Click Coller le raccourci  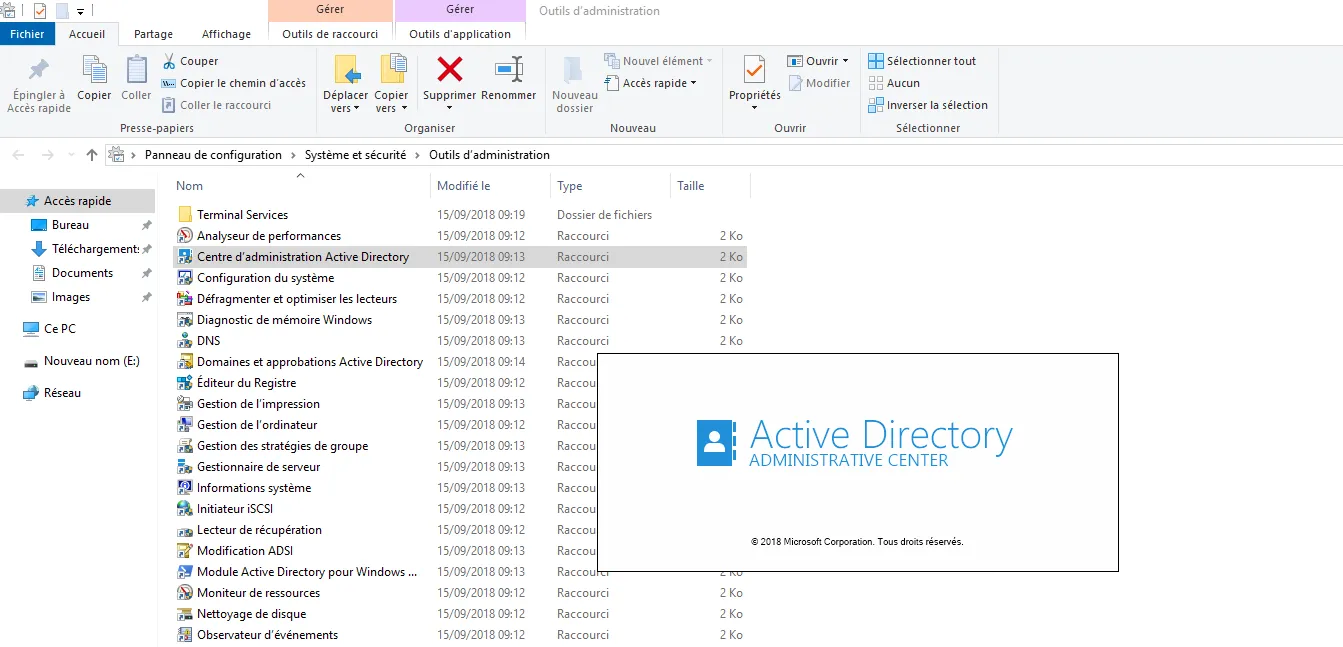[217, 105]
